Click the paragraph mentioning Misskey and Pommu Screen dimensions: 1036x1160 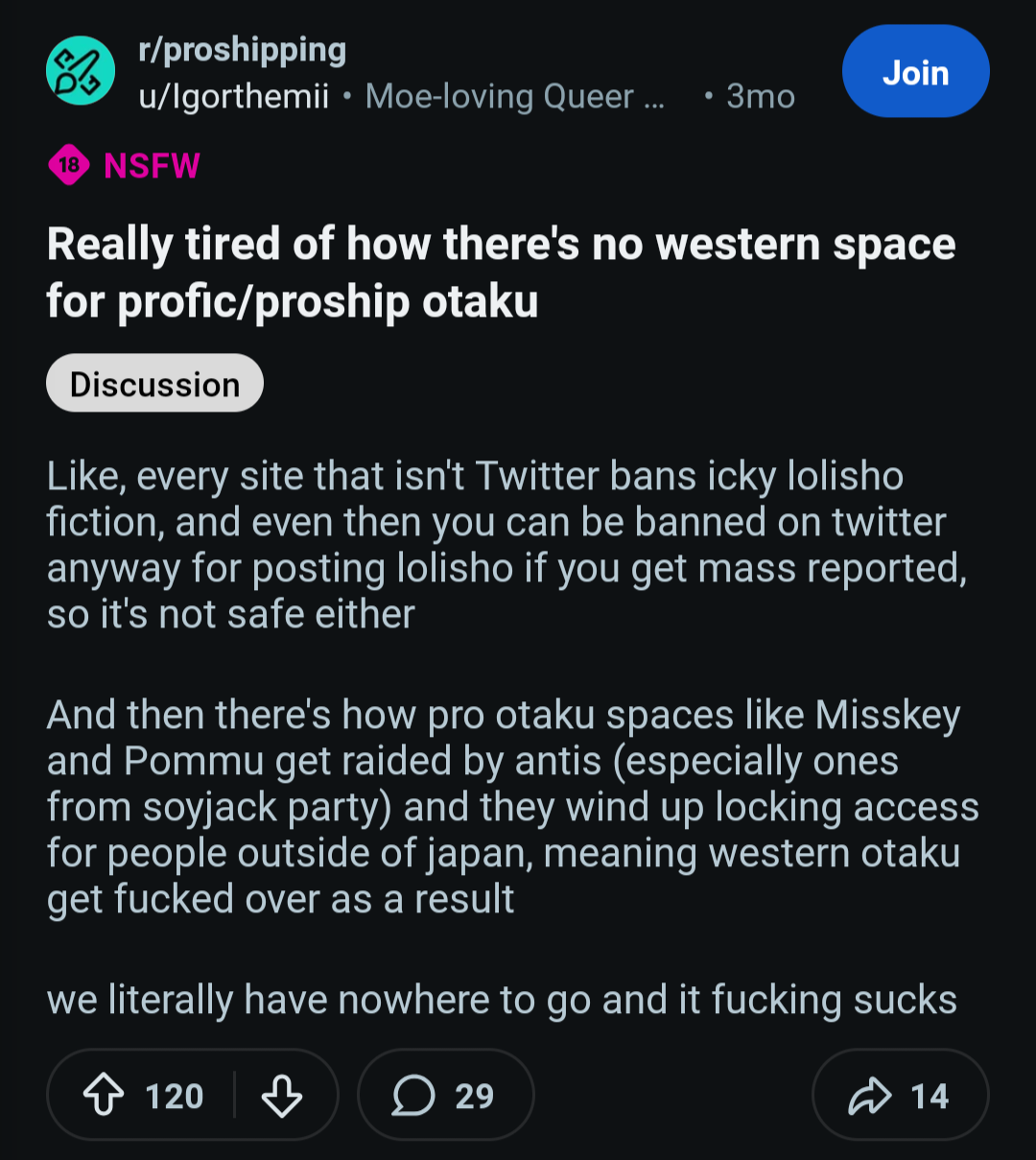512,807
